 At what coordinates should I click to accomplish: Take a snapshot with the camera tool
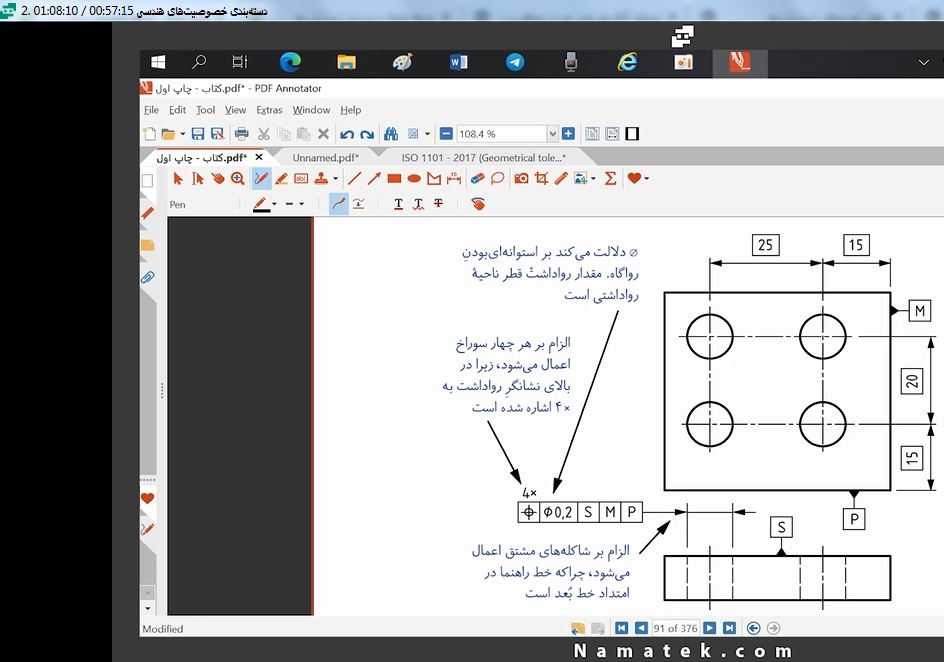(x=521, y=178)
